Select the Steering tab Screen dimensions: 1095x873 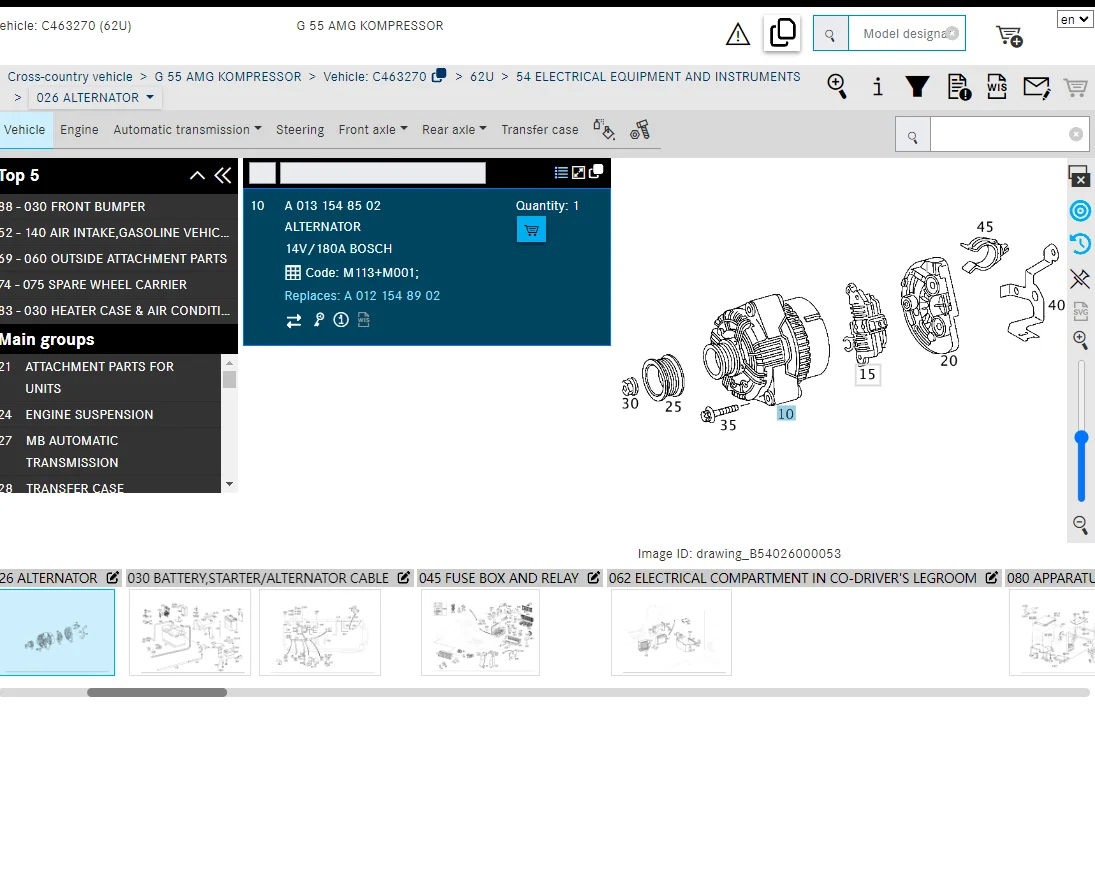300,130
